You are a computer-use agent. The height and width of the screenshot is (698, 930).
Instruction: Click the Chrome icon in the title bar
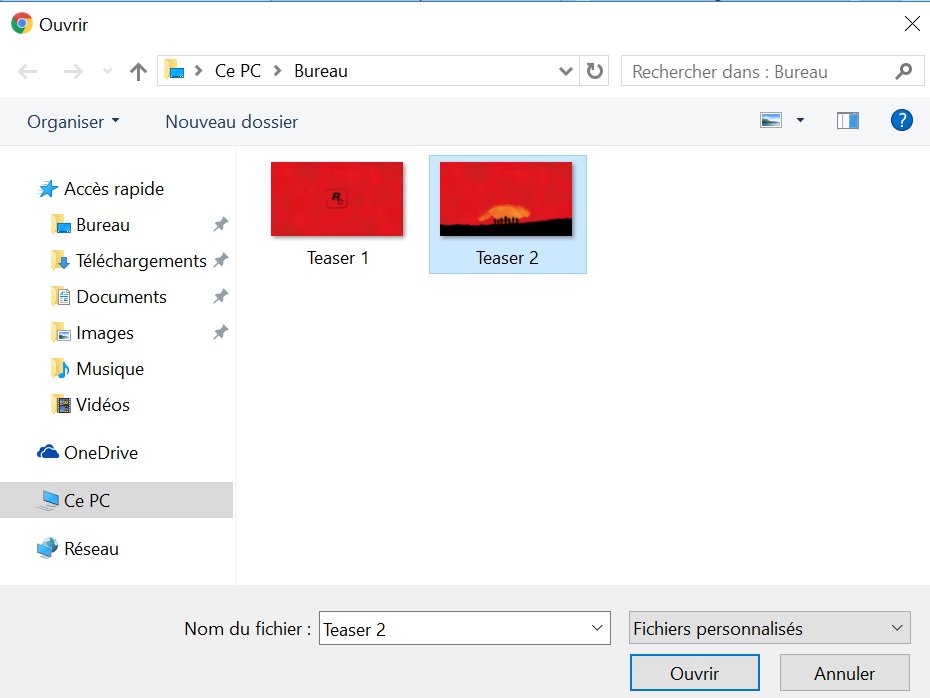click(x=22, y=24)
